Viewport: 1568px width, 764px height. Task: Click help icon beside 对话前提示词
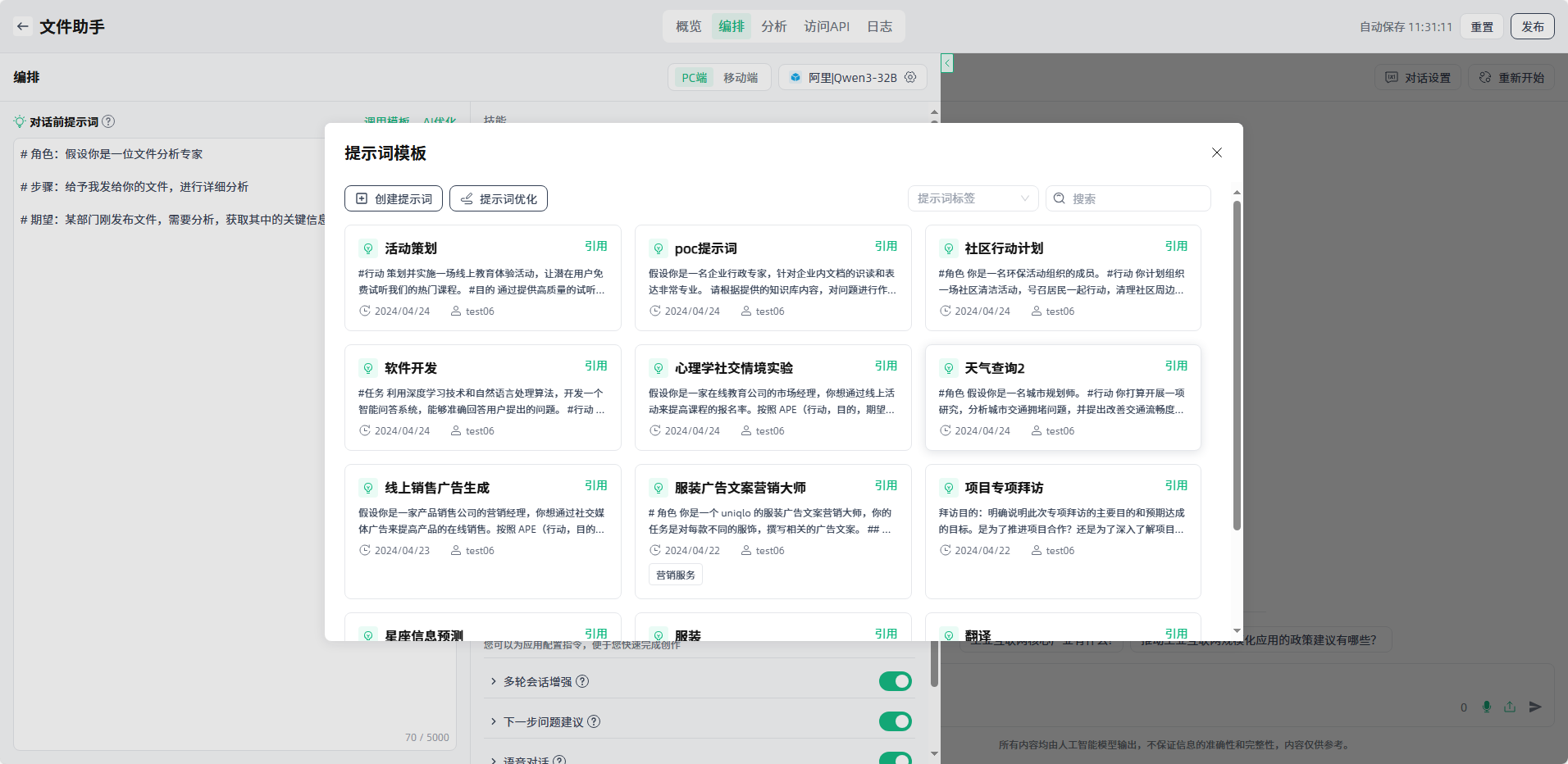coord(108,122)
